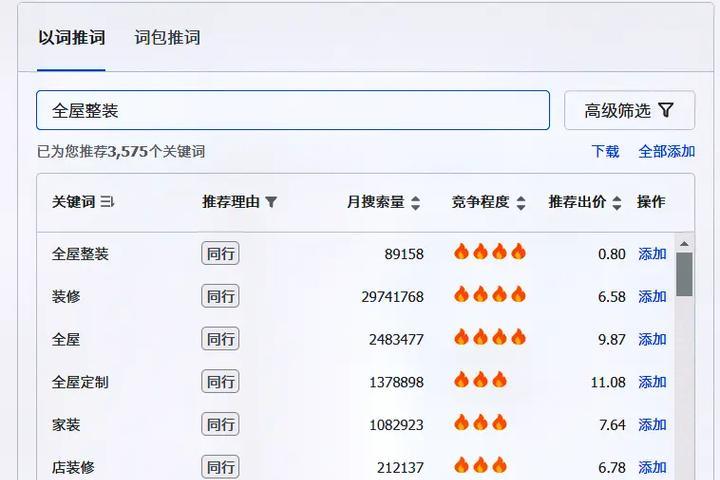Sort by 月搜索量 using its sort arrows
Viewport: 720px width, 480px height.
(415, 203)
